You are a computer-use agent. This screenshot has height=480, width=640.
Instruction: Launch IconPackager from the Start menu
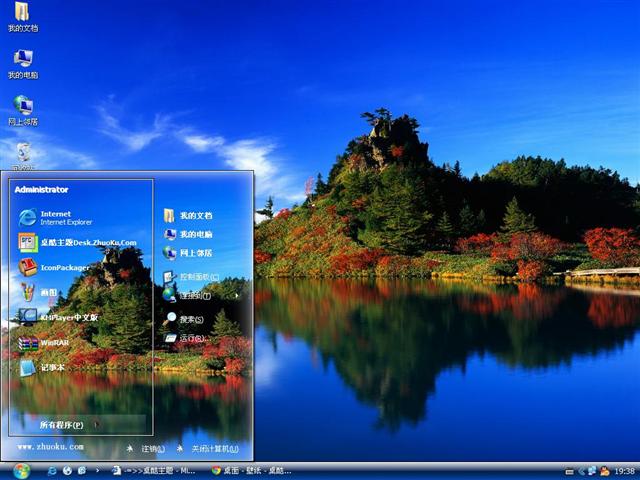[54, 268]
